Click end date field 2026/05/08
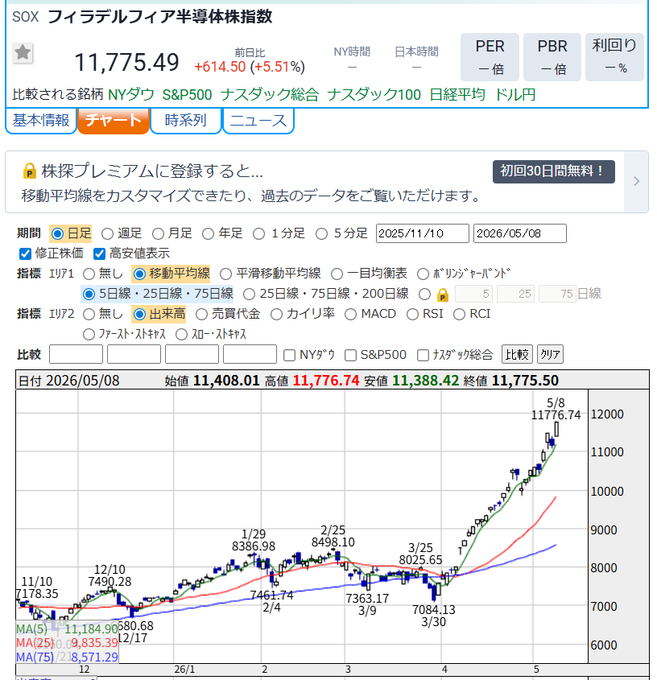The height and width of the screenshot is (680, 657). coord(520,233)
